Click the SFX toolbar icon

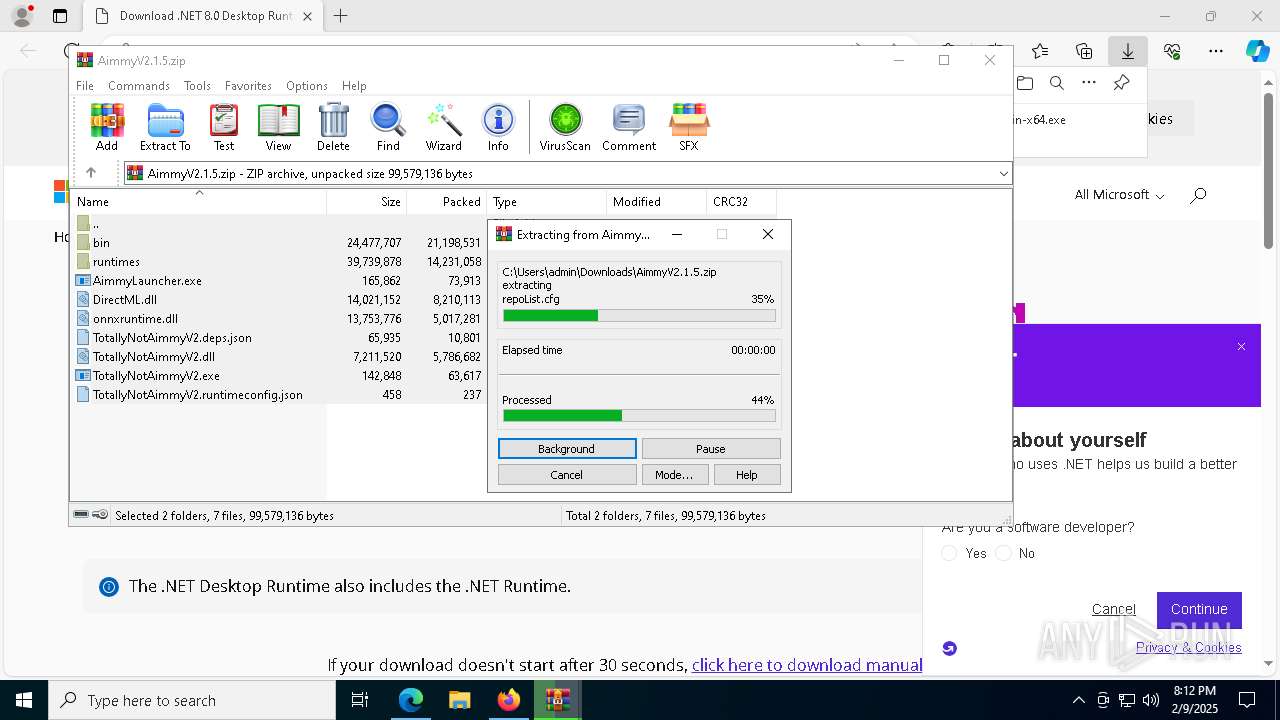point(689,127)
